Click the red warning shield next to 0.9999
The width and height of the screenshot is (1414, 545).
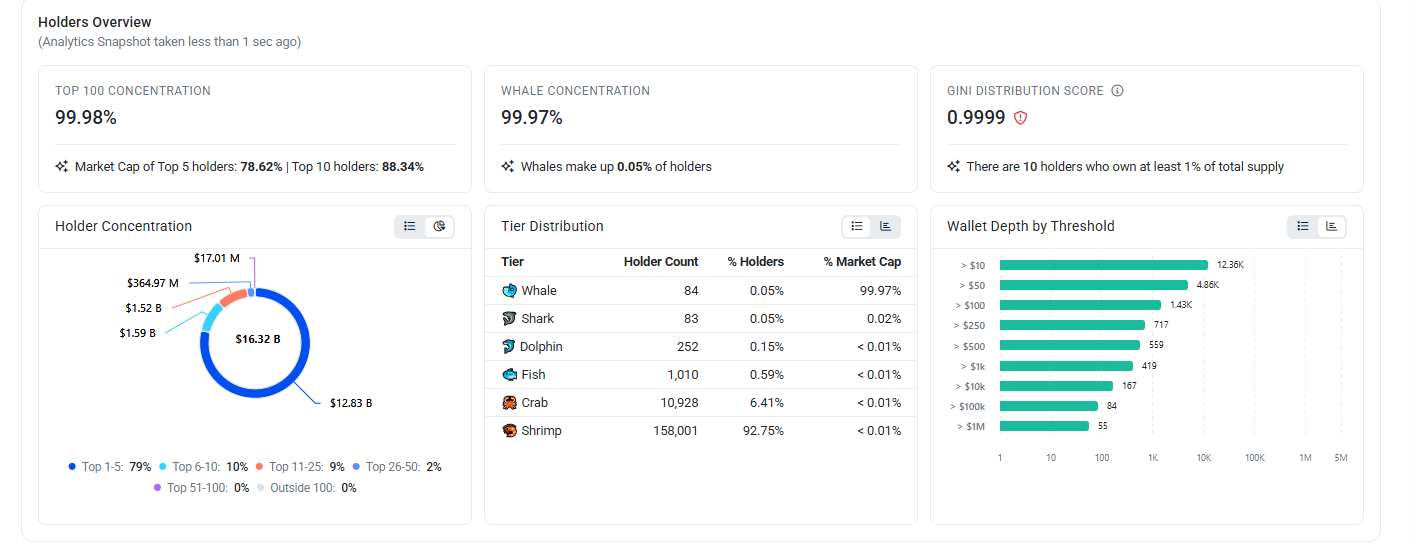(x=1021, y=118)
